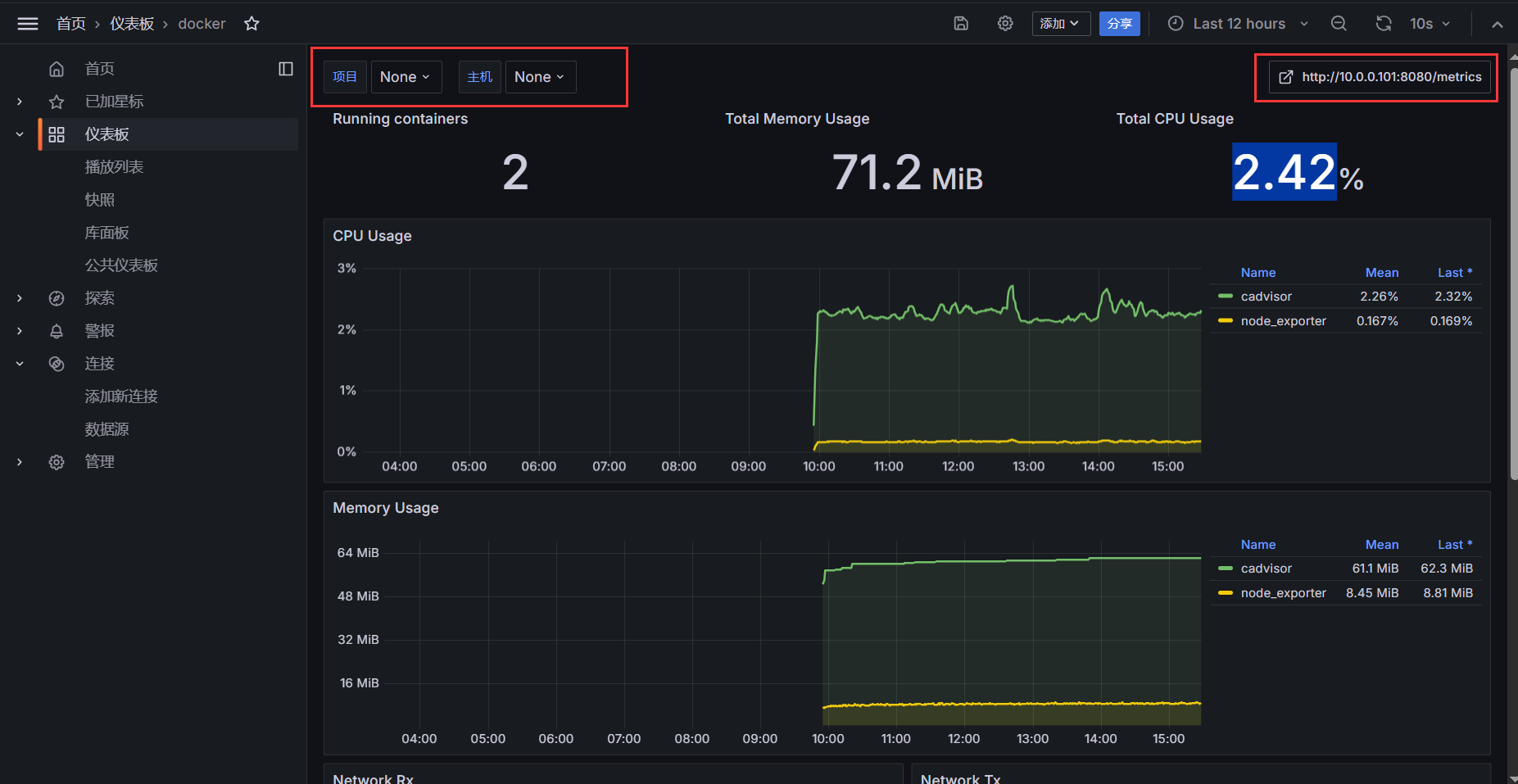The image size is (1518, 784).
Task: Open 数据源 menu item
Action: coord(107,429)
